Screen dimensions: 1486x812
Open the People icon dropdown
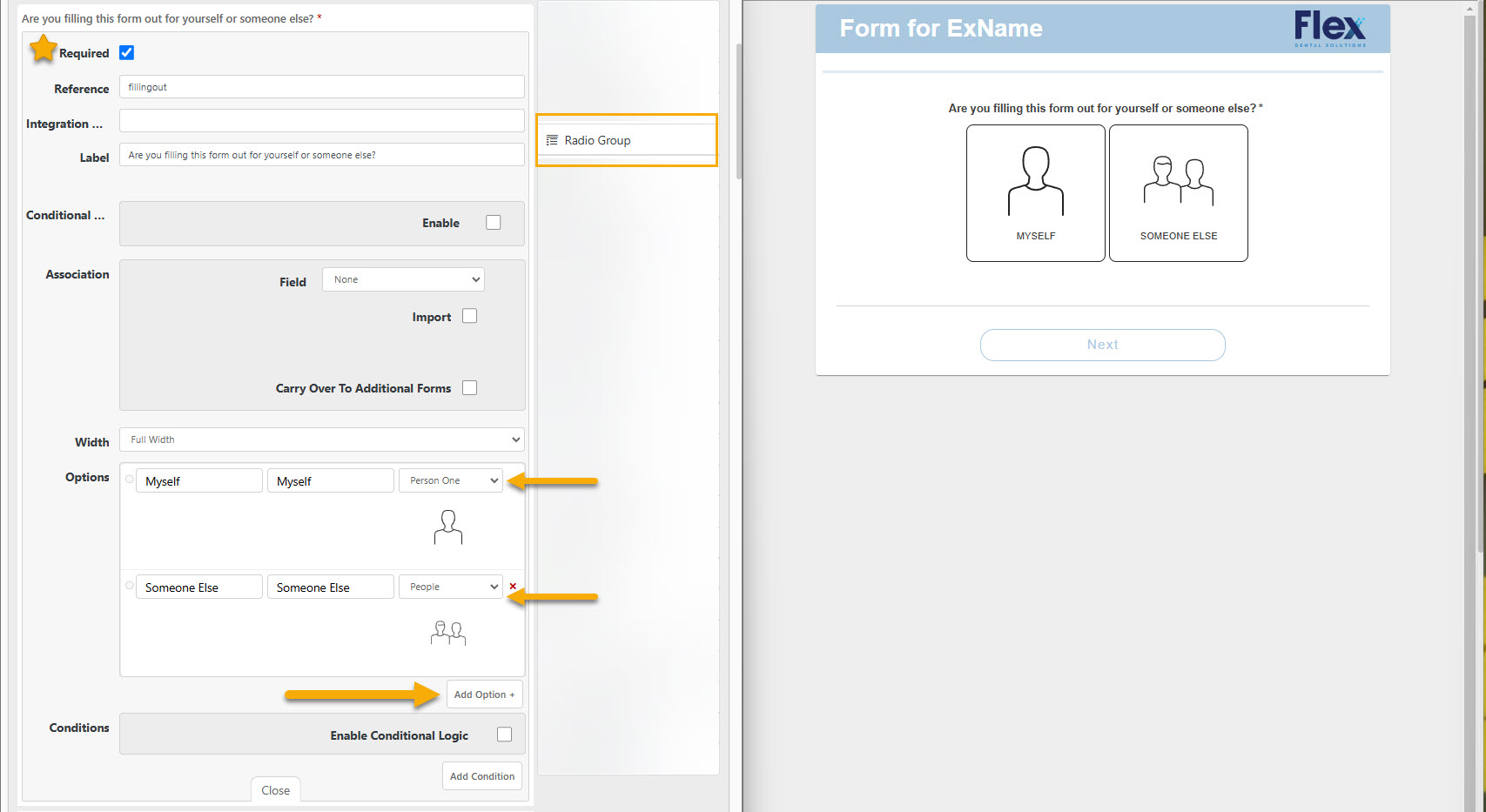click(x=451, y=587)
